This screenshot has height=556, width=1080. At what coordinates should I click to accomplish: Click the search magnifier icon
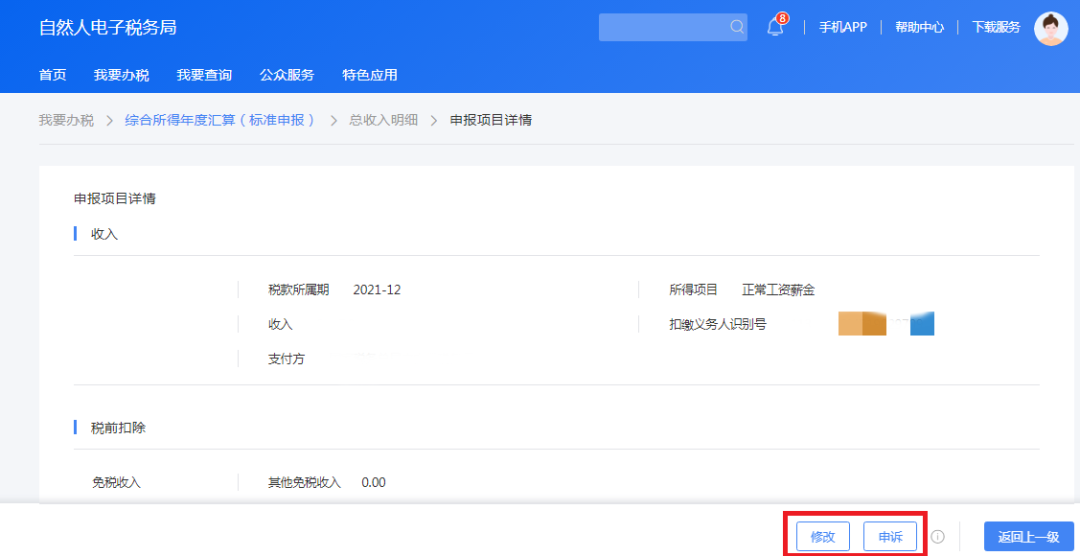click(x=736, y=27)
